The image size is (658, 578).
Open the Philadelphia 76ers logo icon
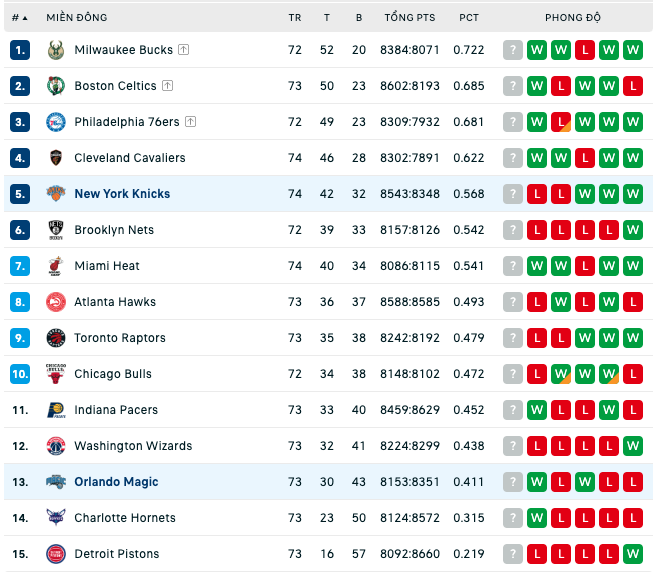(56, 122)
